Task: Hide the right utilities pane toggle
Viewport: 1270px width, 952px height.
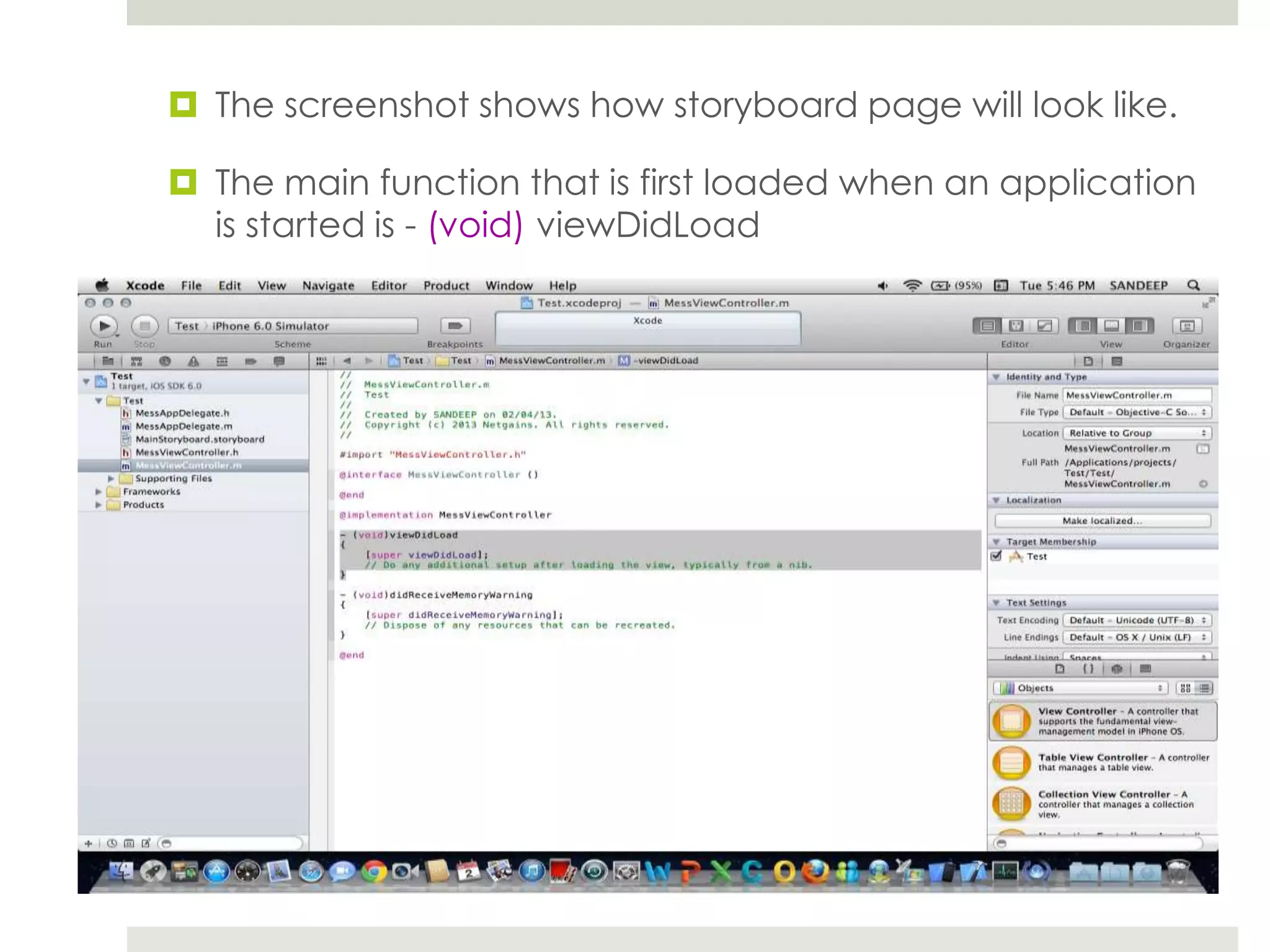Action: (x=1140, y=325)
